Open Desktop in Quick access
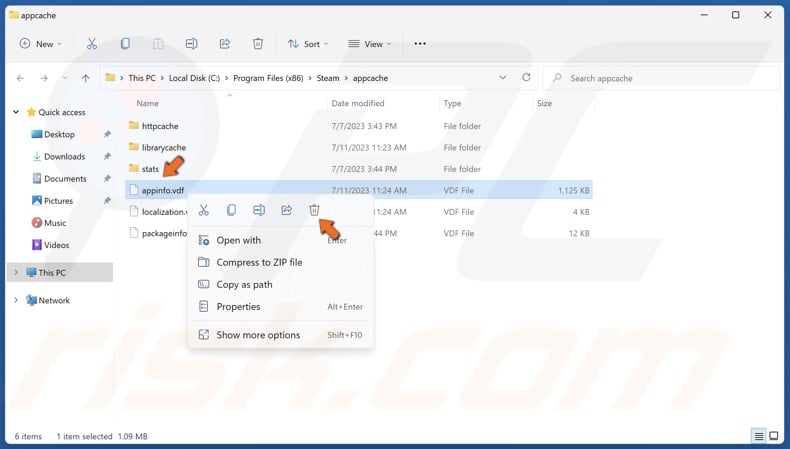Image resolution: width=790 pixels, height=449 pixels. [59, 135]
